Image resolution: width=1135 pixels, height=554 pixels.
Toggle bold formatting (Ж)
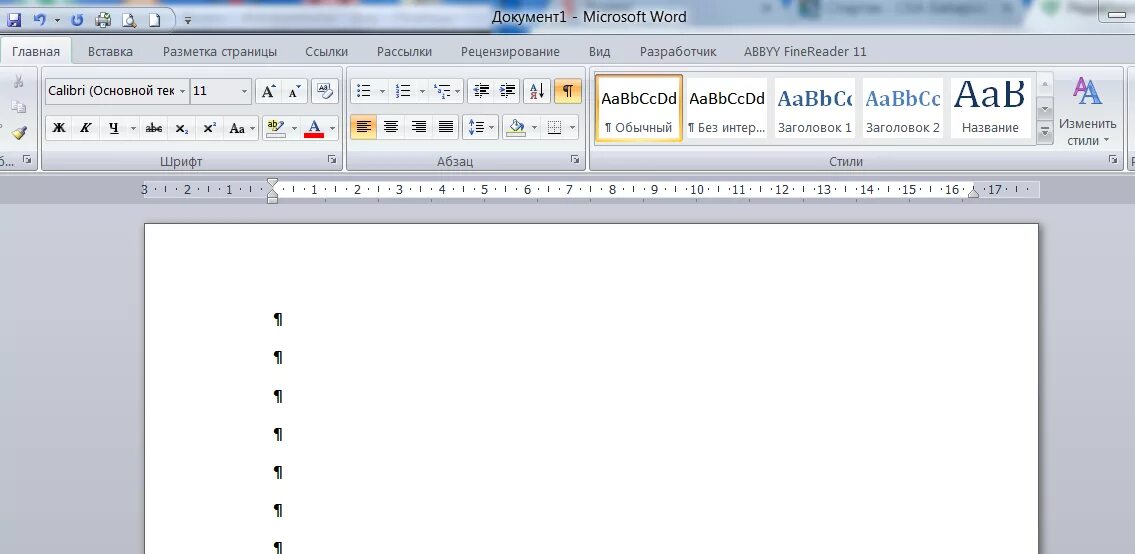pos(59,128)
